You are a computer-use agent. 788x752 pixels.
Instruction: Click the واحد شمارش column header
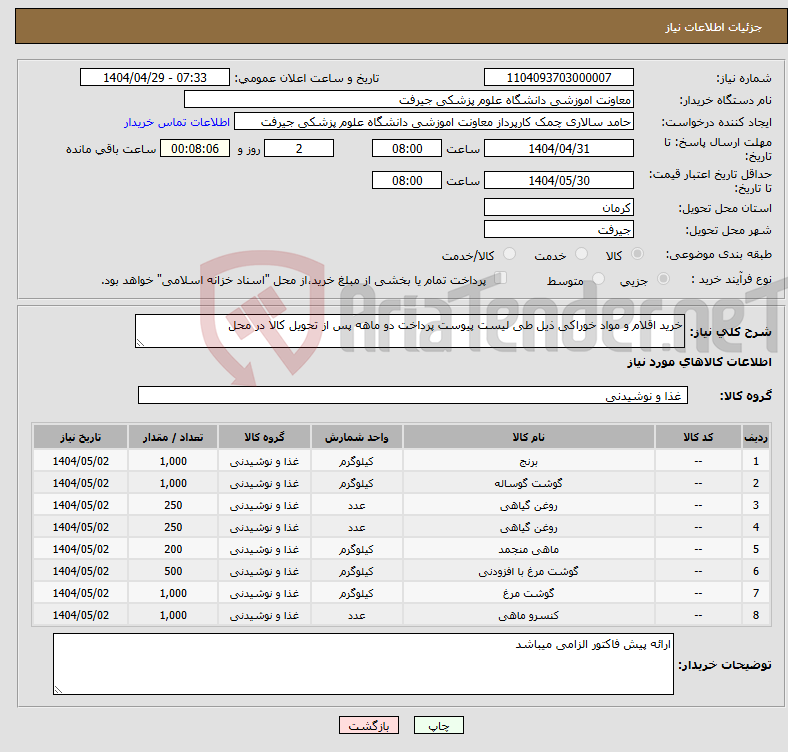[x=356, y=437]
